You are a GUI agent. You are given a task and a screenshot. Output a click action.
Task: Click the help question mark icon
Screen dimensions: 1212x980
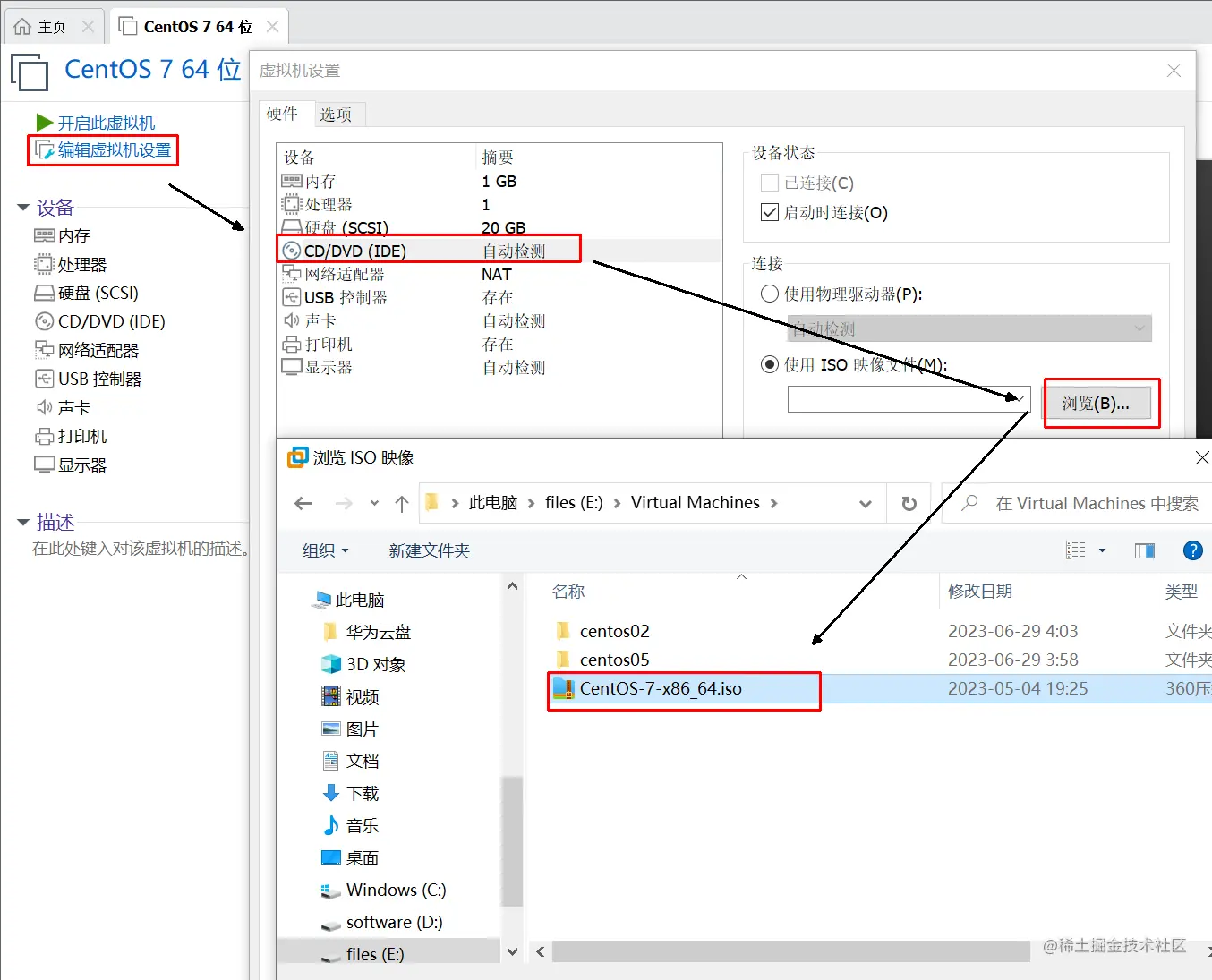(x=1192, y=550)
